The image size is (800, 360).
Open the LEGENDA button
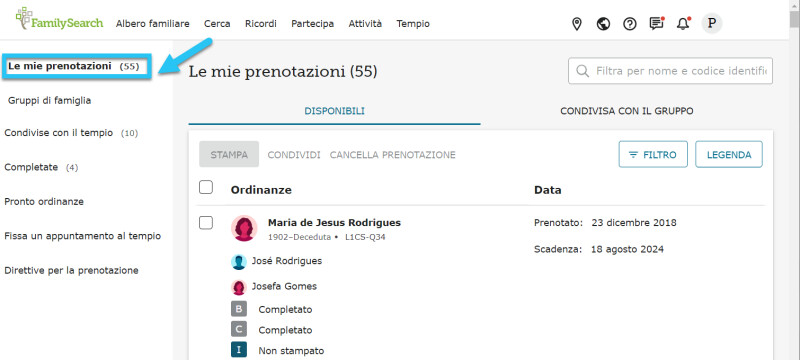click(729, 155)
